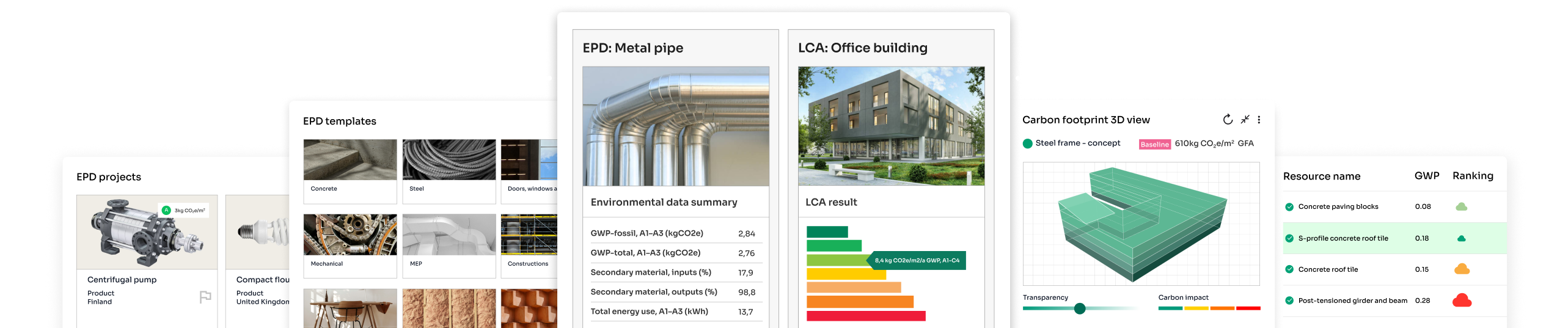Click the Transparency slider handle

1080,308
